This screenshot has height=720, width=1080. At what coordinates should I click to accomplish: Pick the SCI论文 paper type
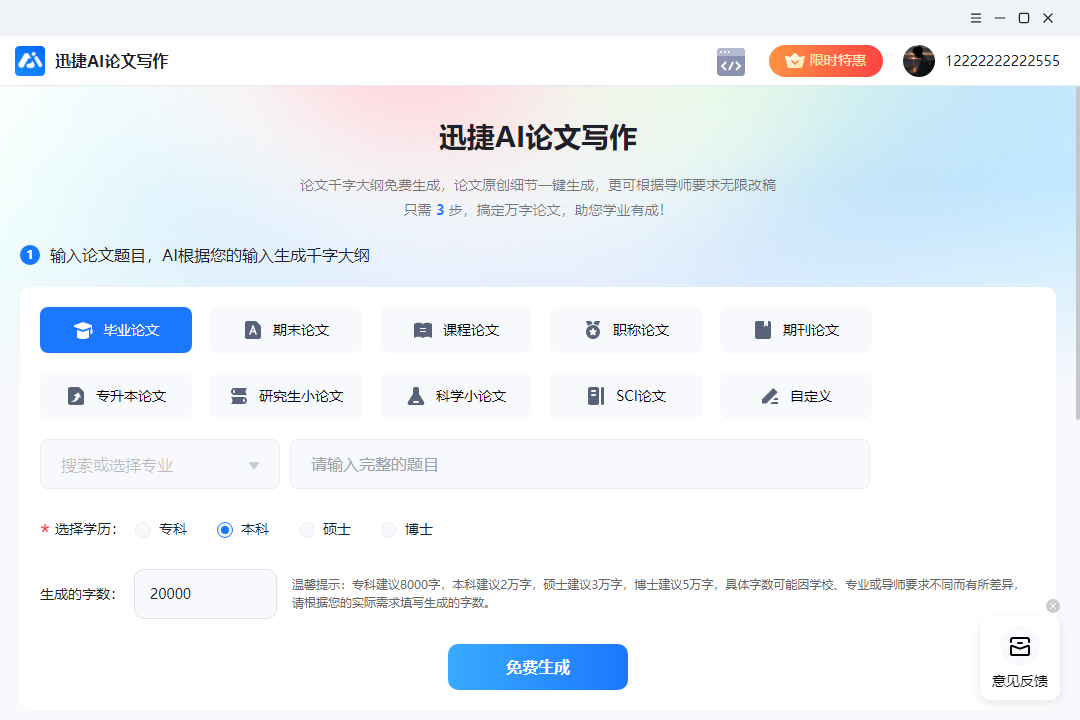point(626,396)
